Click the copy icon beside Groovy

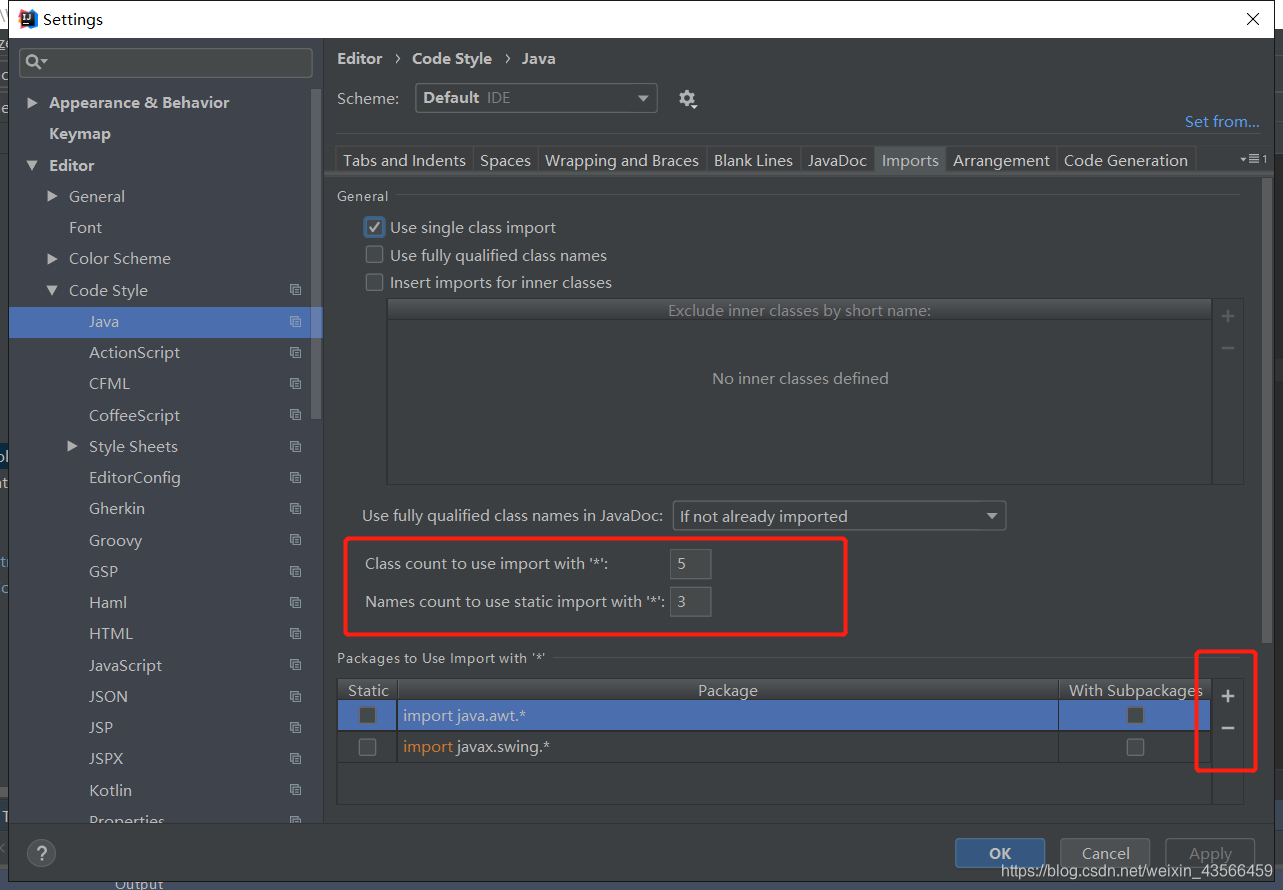(x=295, y=540)
